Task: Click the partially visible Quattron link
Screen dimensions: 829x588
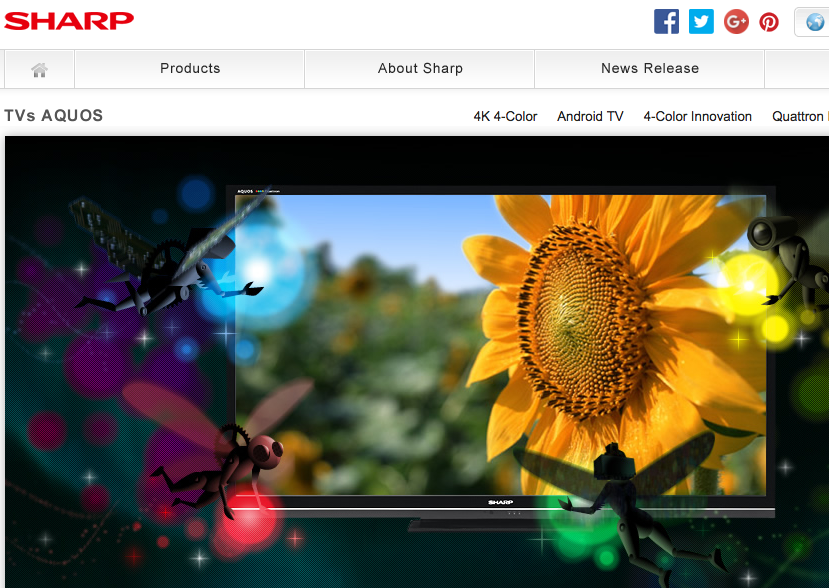Action: coord(799,117)
